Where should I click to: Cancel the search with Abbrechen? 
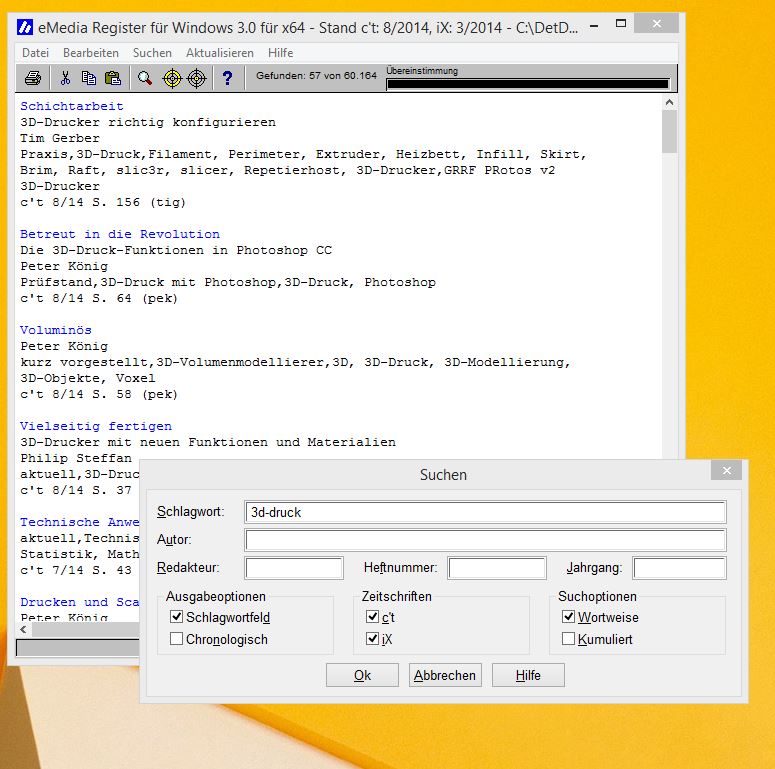pyautogui.click(x=445, y=676)
